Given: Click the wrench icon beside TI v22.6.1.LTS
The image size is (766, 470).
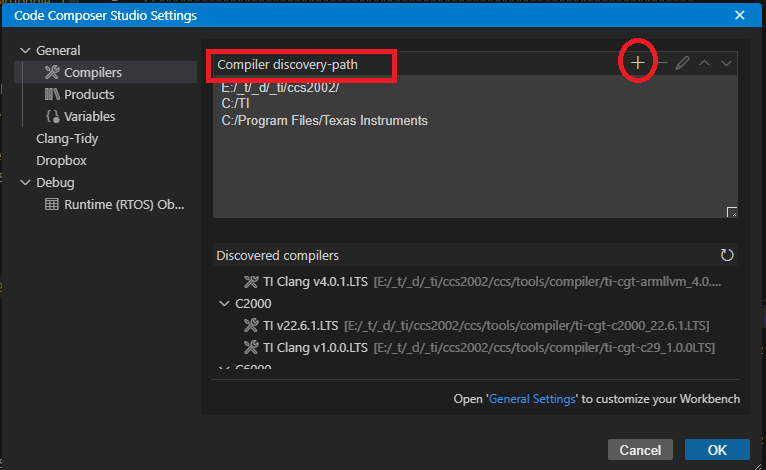Looking at the screenshot, I should pyautogui.click(x=251, y=325).
